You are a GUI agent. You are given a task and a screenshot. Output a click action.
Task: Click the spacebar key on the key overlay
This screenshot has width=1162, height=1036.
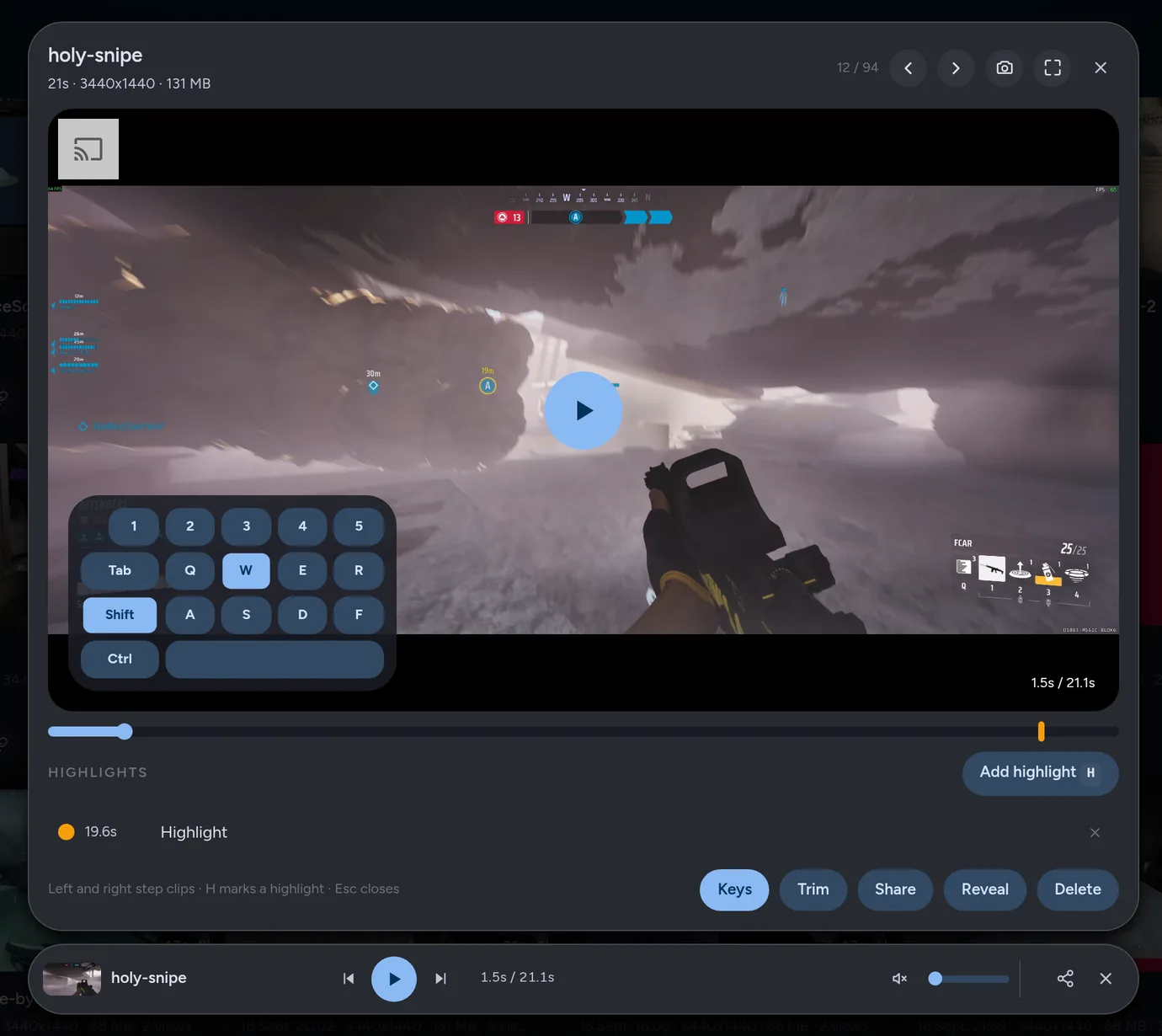(275, 659)
